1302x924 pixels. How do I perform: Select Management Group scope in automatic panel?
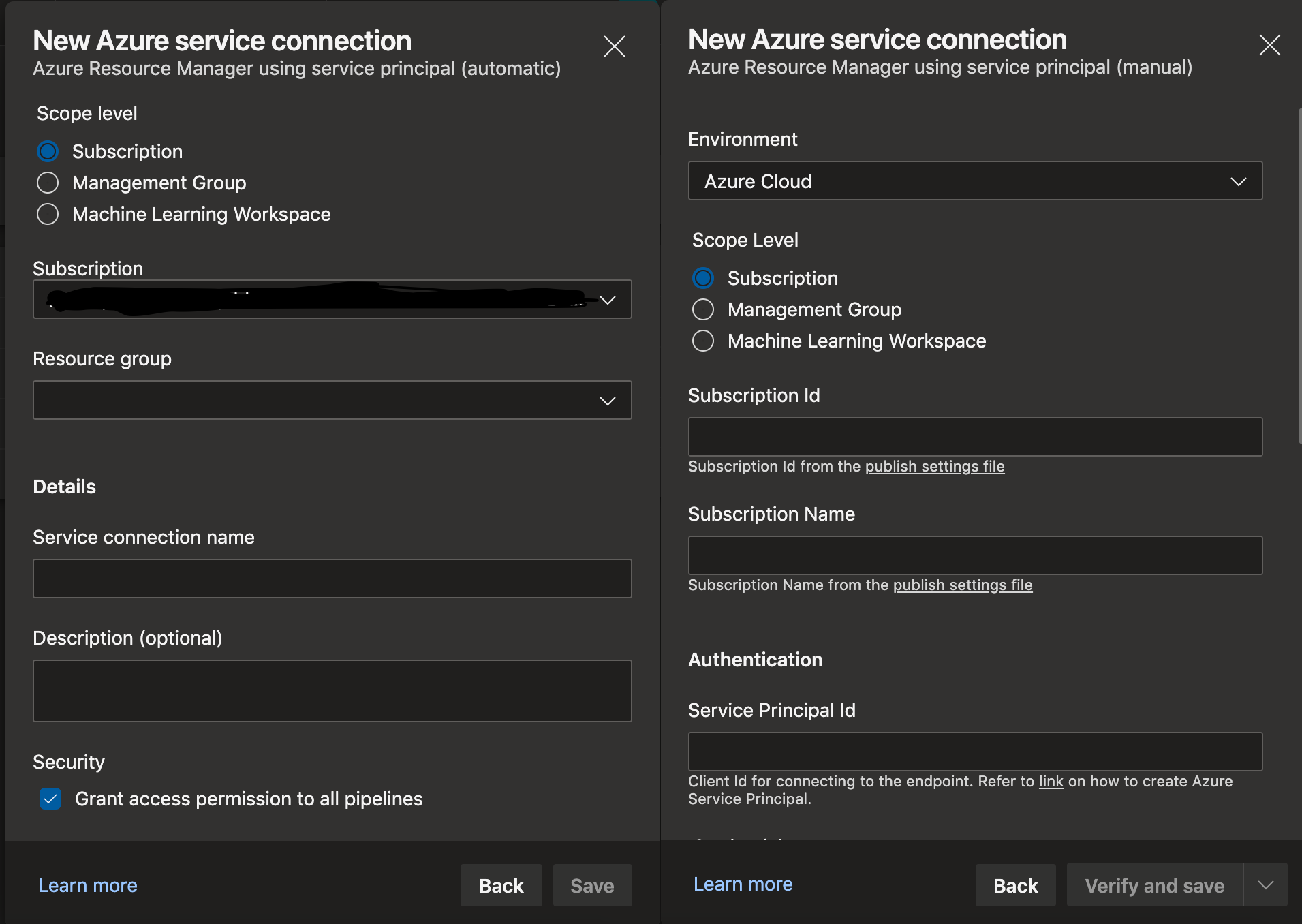coord(48,183)
